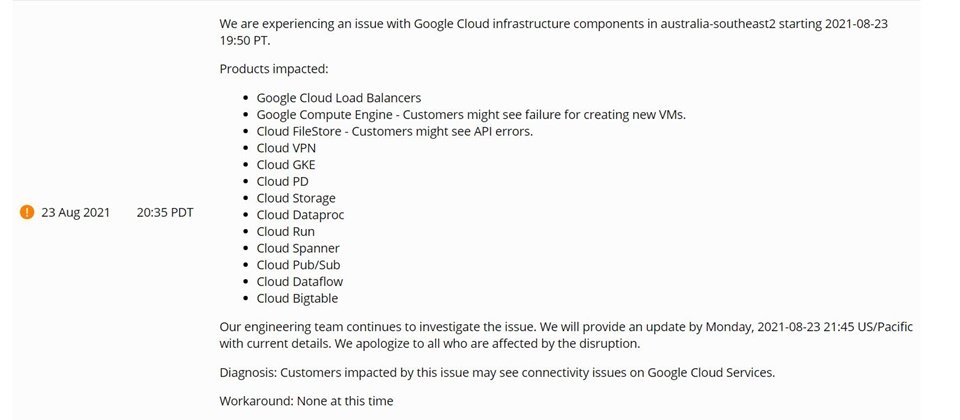Select Google Cloud Load Balancers list item
The width and height of the screenshot is (960, 420).
(x=339, y=98)
